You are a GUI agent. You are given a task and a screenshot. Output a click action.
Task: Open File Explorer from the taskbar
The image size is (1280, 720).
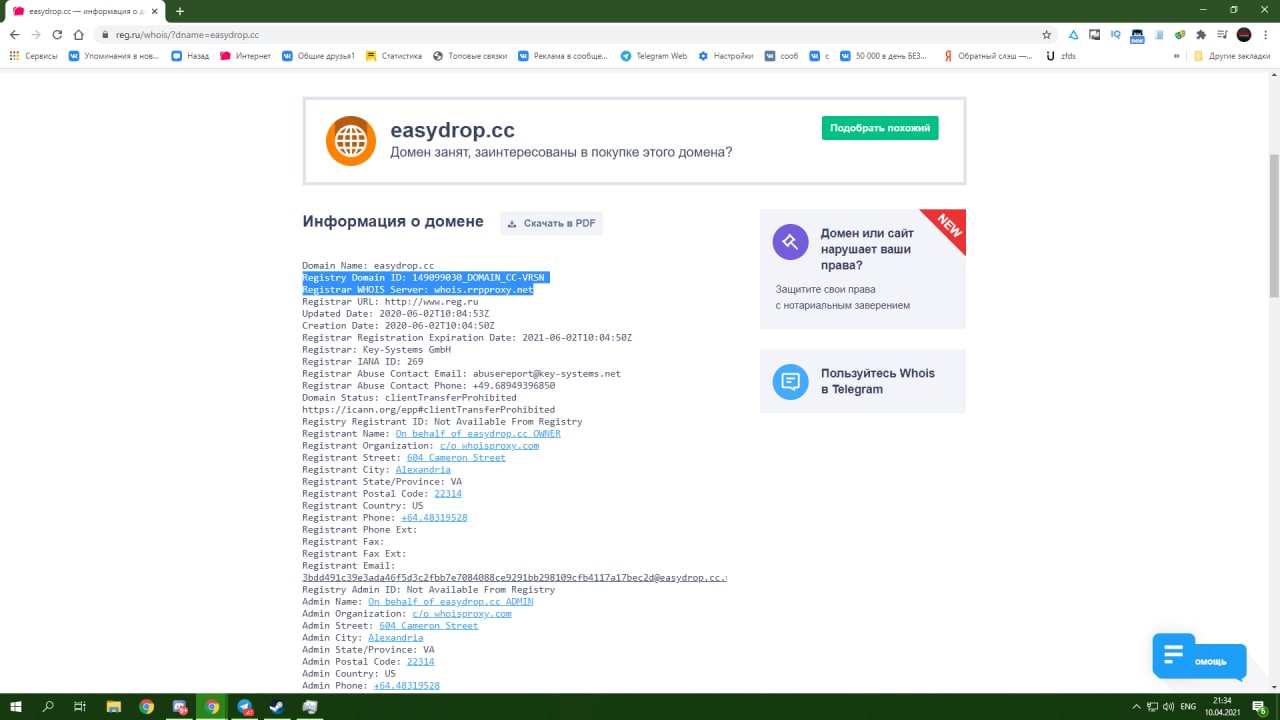113,706
